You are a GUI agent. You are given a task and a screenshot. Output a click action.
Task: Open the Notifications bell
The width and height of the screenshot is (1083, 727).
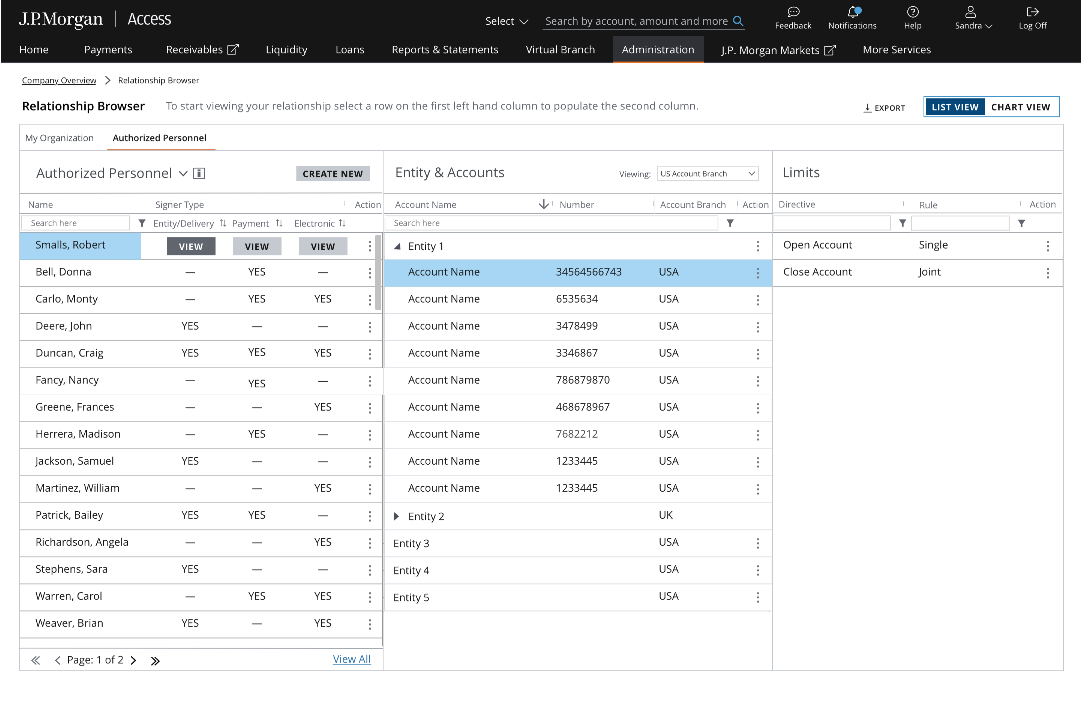click(x=853, y=12)
